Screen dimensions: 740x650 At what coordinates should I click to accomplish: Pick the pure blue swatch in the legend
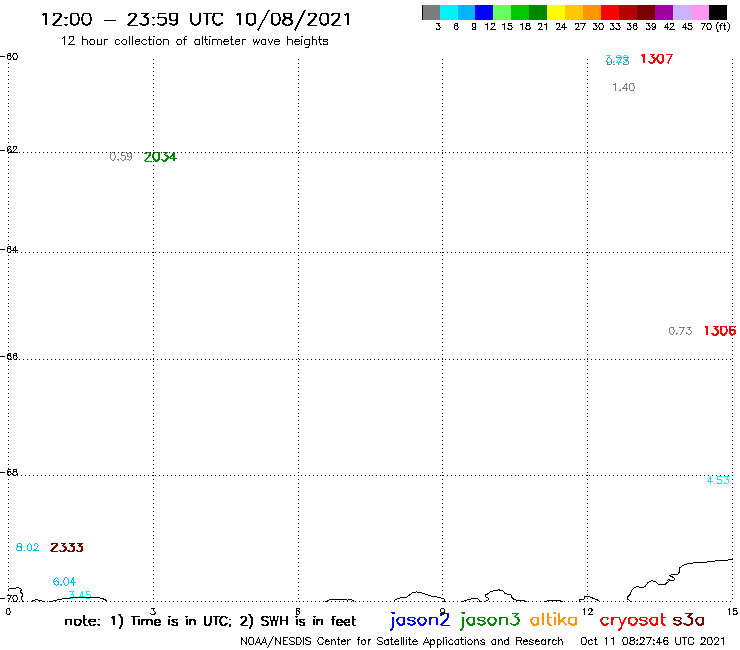(x=484, y=12)
